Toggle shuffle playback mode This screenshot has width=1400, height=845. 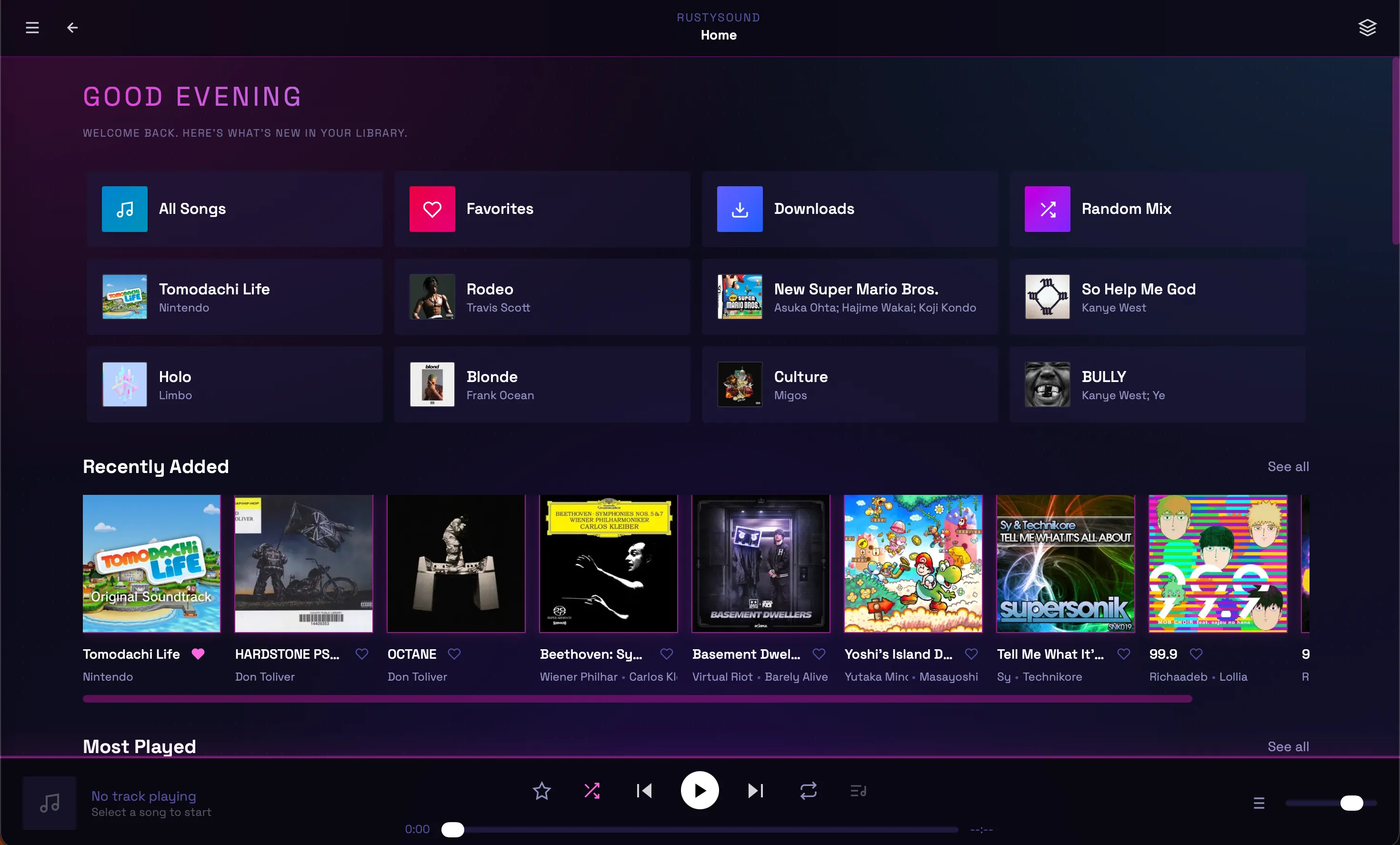click(x=592, y=790)
